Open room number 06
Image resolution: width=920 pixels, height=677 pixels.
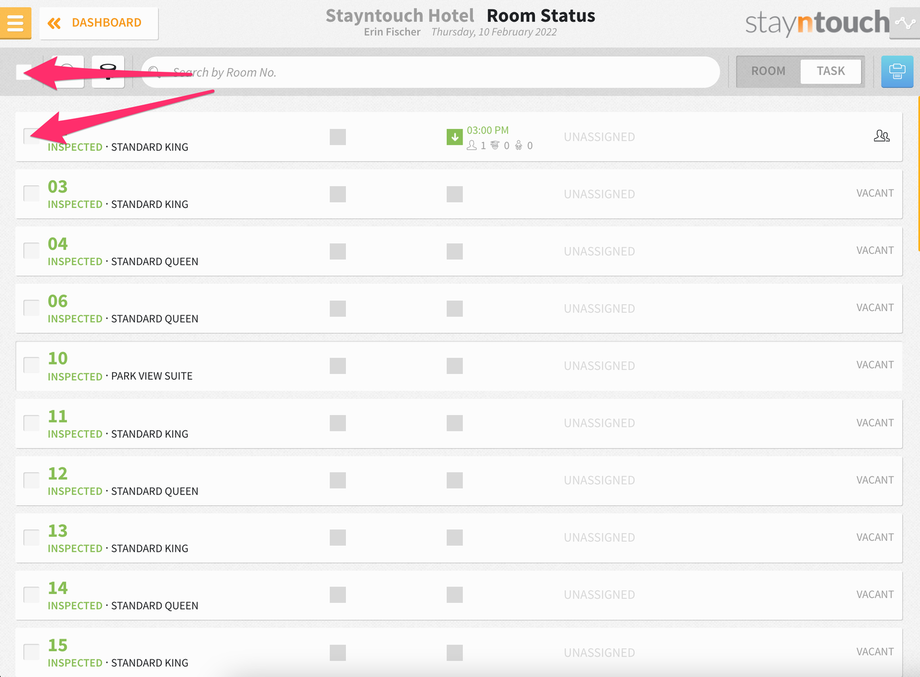tap(58, 301)
